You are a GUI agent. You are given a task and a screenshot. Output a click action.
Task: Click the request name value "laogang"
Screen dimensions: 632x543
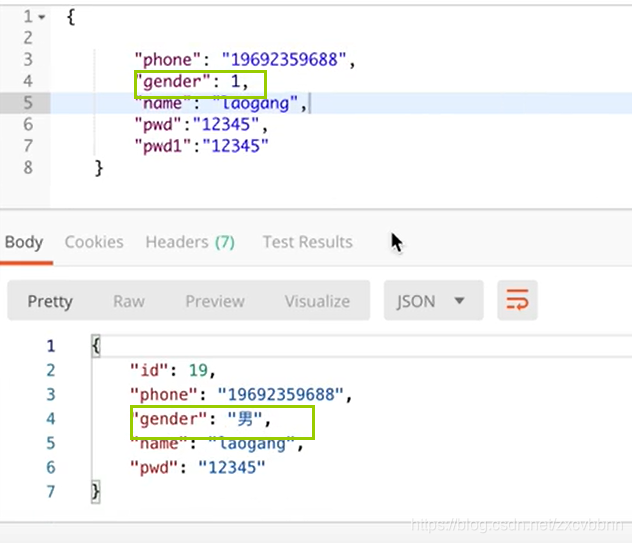pos(255,103)
